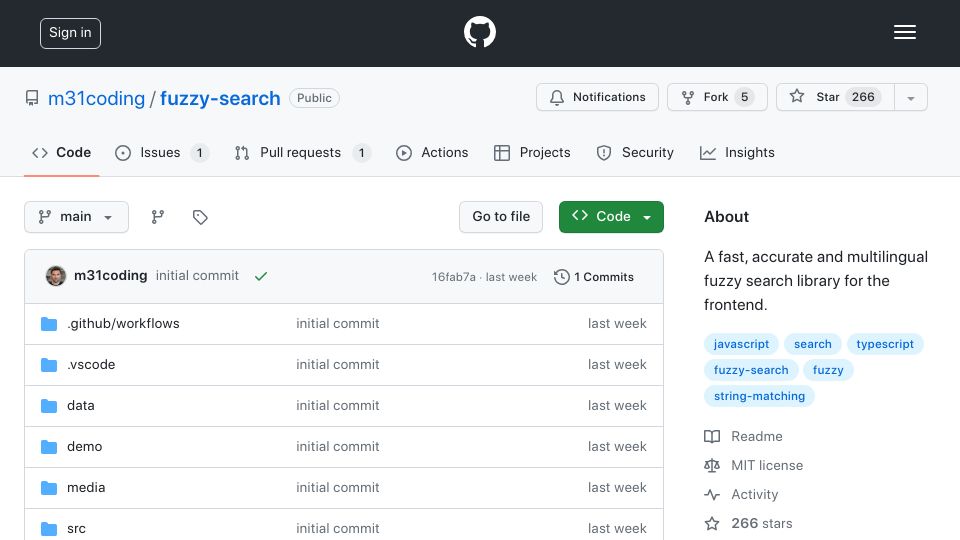The image size is (960, 540).
Task: Select the string-matching topic tag
Action: coord(759,396)
